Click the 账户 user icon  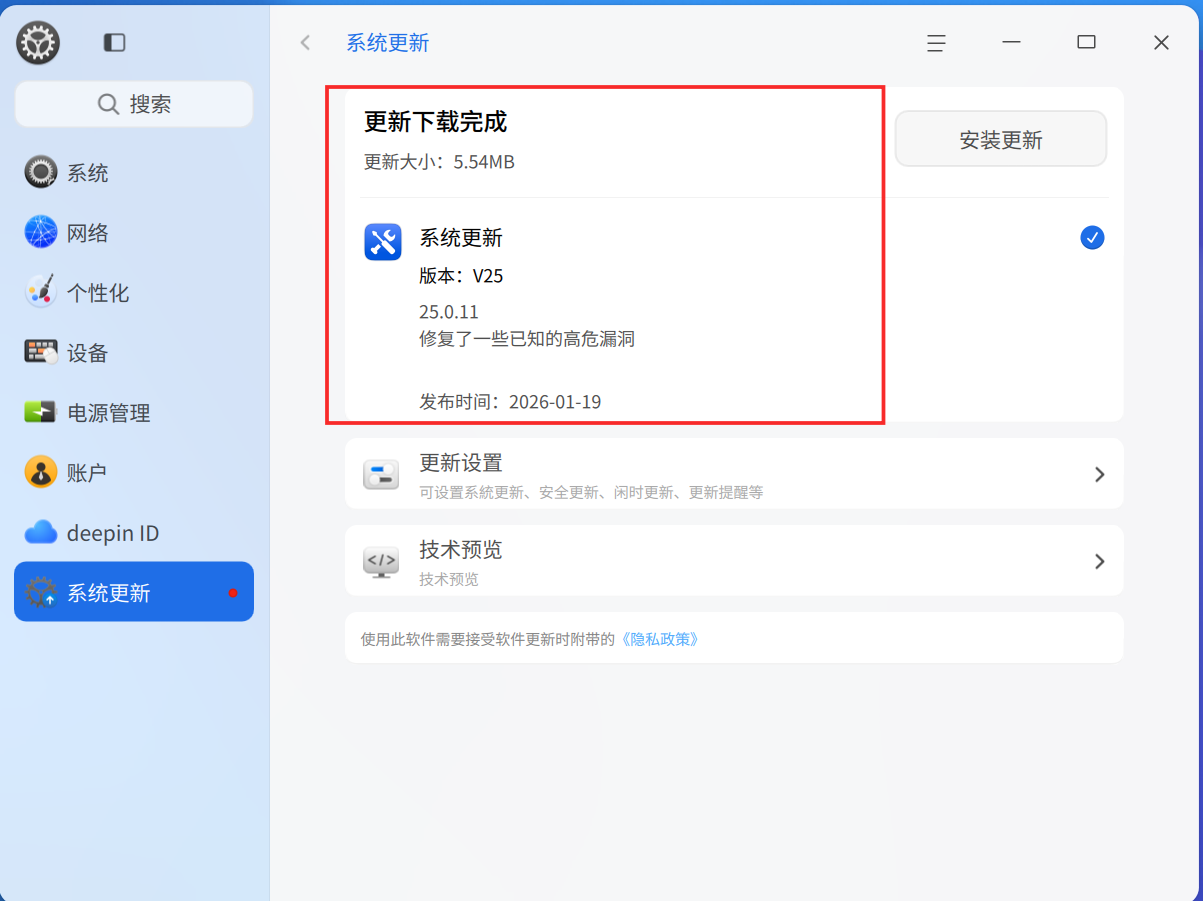(x=41, y=472)
